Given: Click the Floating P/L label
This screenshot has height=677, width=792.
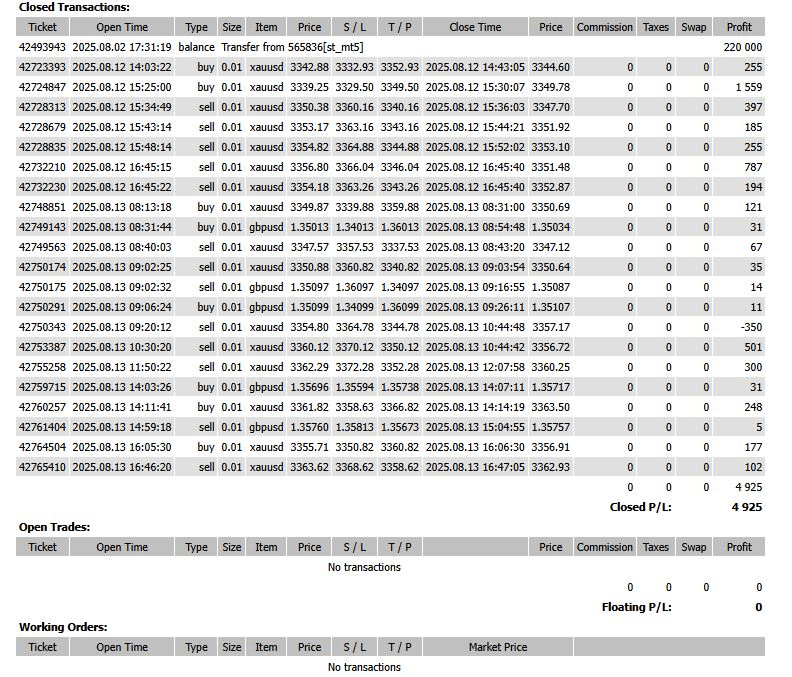Looking at the screenshot, I should click(636, 607).
